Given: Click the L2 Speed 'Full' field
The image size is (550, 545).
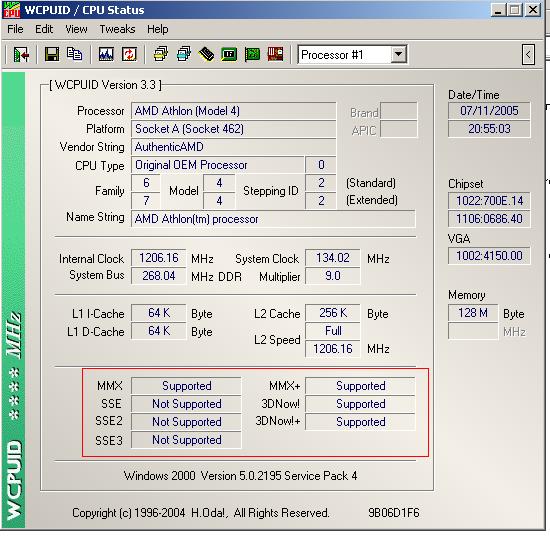Looking at the screenshot, I should (333, 331).
